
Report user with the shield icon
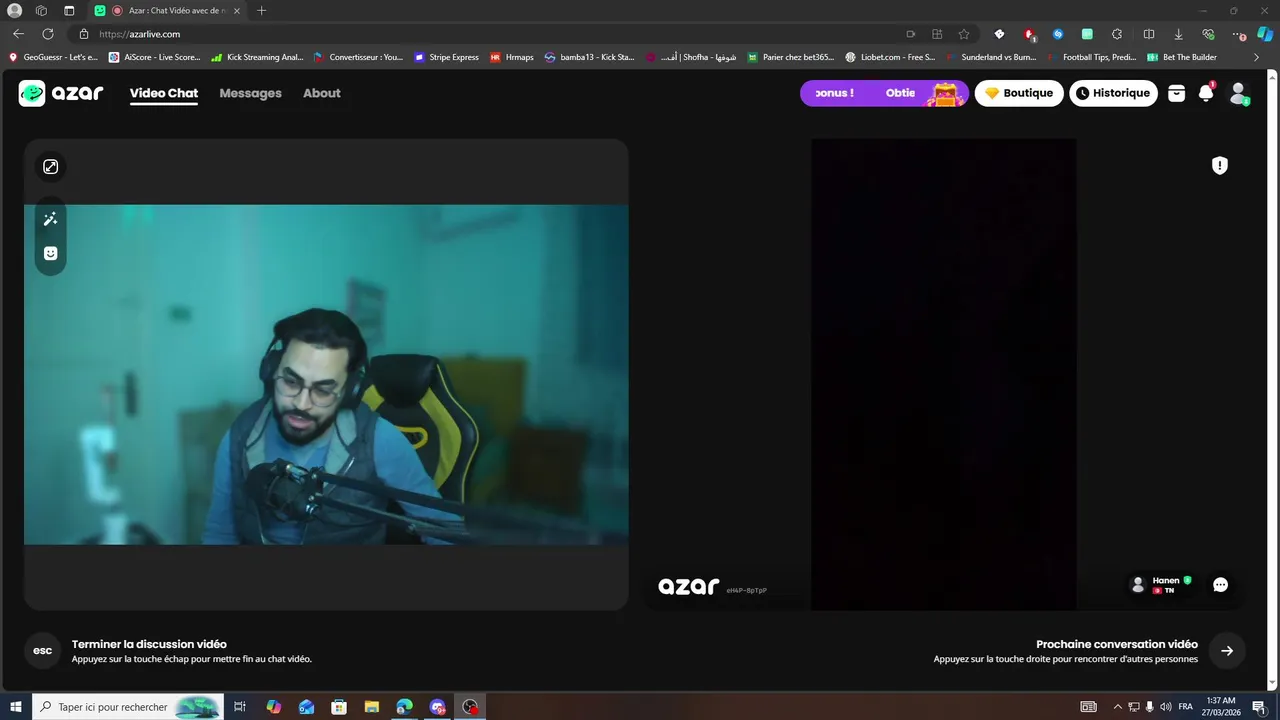coord(1220,166)
